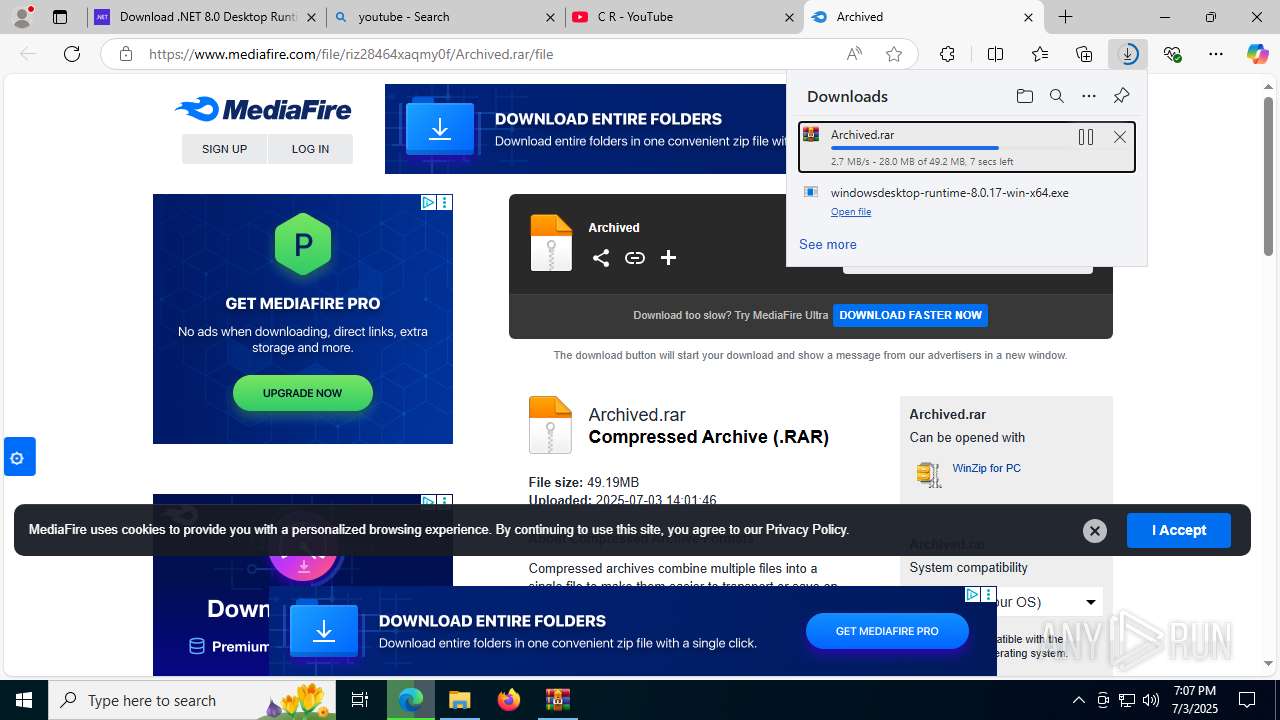Open WinRAR from the taskbar
1280x720 pixels.
557,700
